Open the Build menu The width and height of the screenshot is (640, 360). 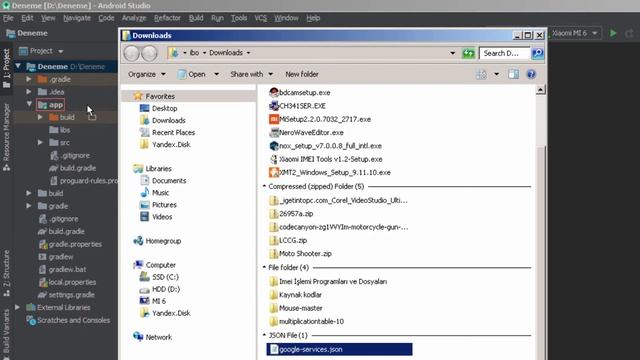(x=196, y=18)
